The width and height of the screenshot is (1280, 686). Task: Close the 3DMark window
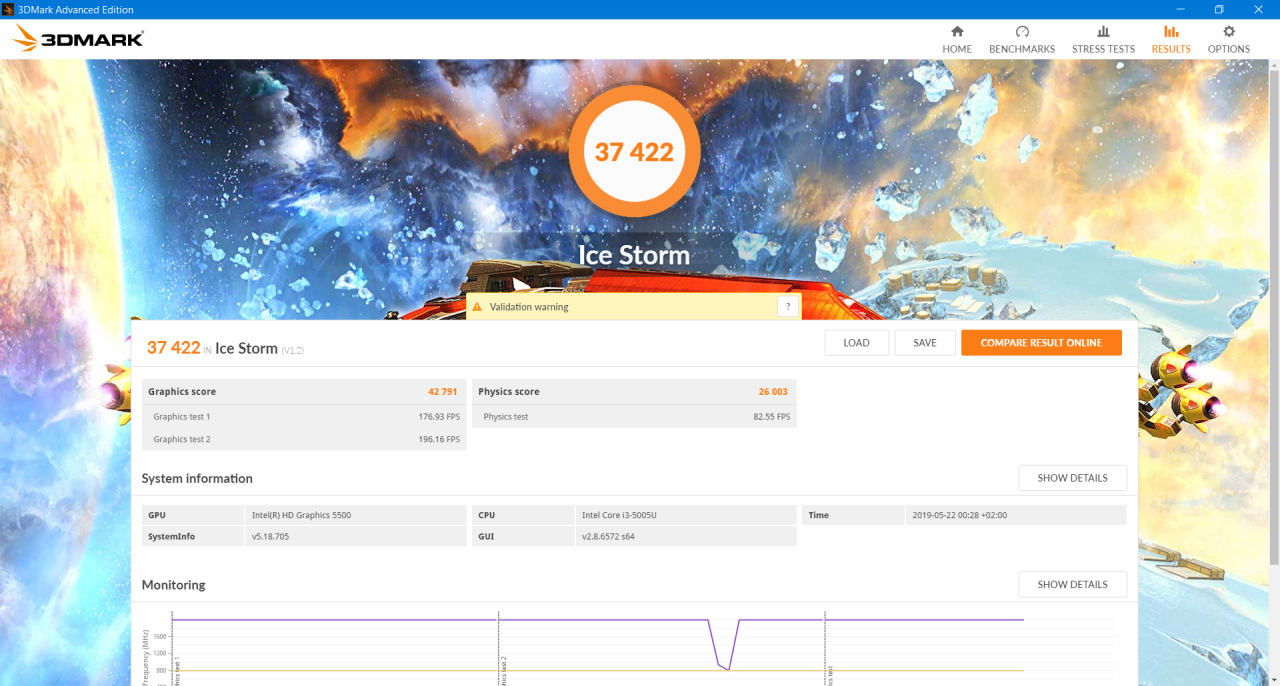(x=1260, y=9)
